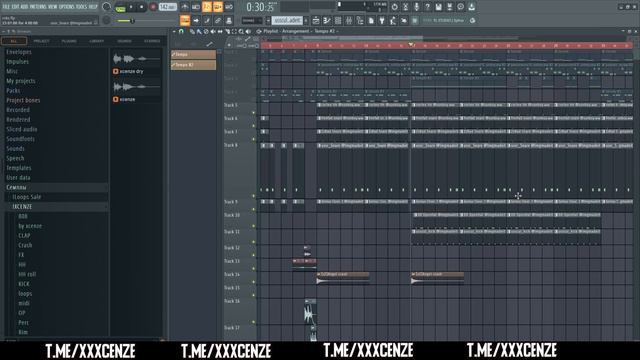Image resolution: width=640 pixels, height=360 pixels.
Task: Select the playlist delete tool
Action: point(206,31)
